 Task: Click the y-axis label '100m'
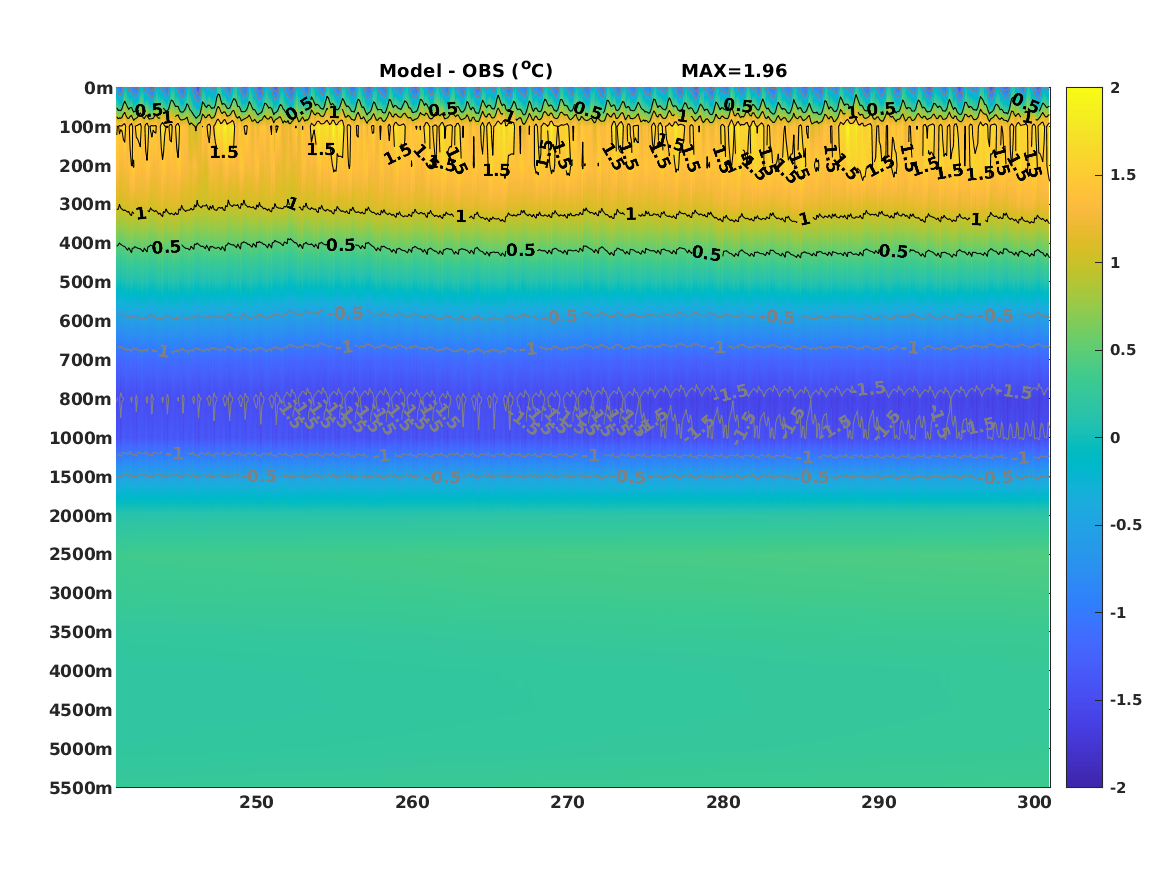86,127
